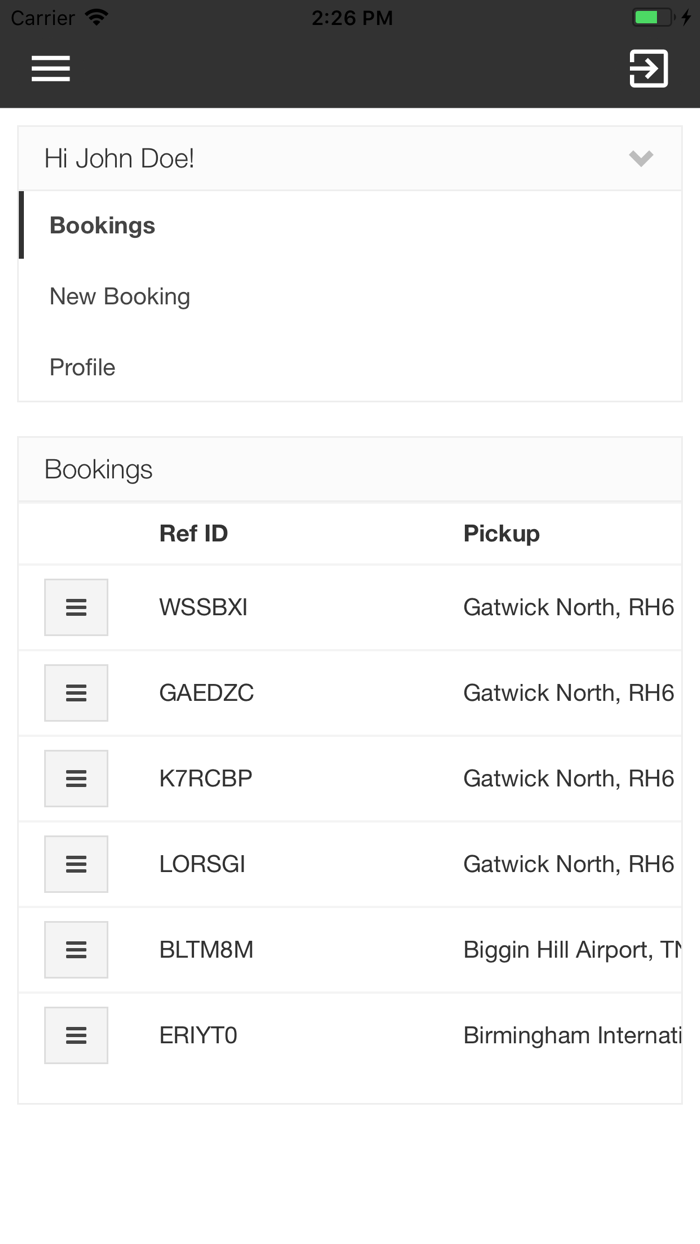
Task: Click the Ref ID column header
Action: coord(194,534)
